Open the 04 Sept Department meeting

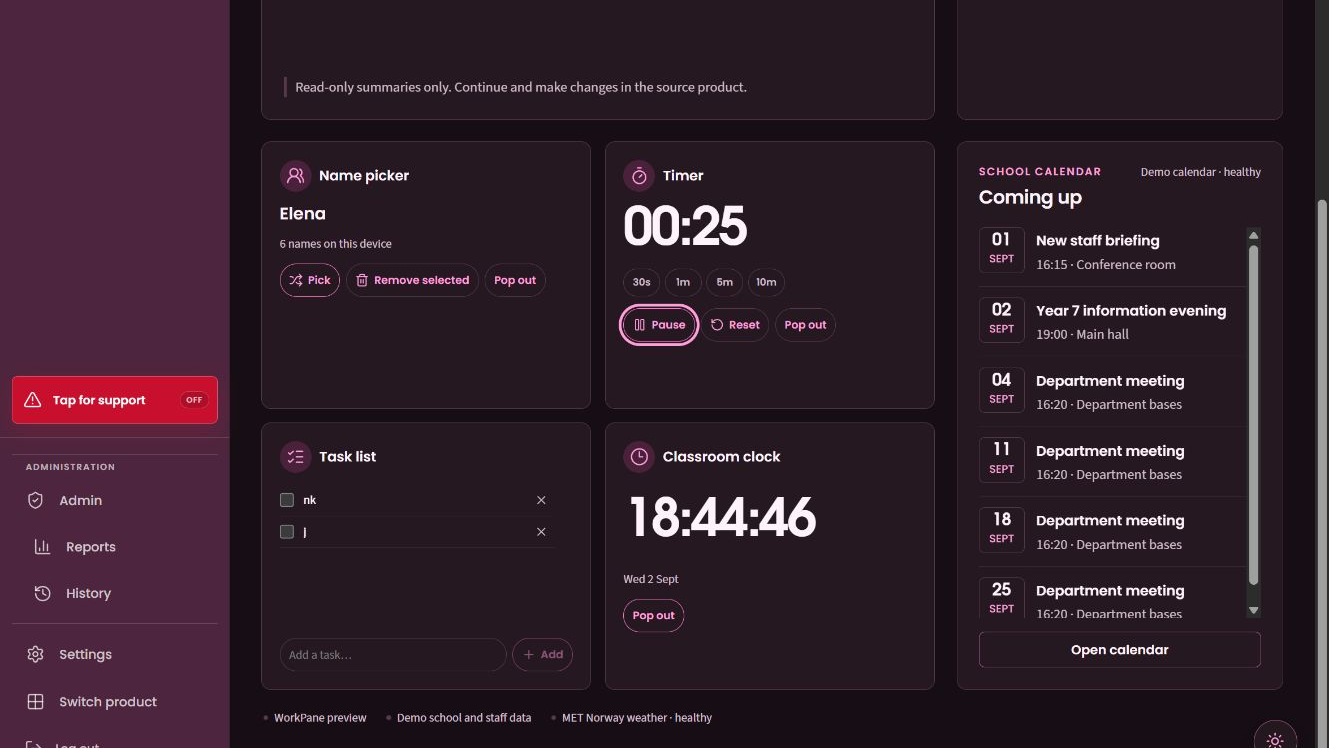(1112, 392)
